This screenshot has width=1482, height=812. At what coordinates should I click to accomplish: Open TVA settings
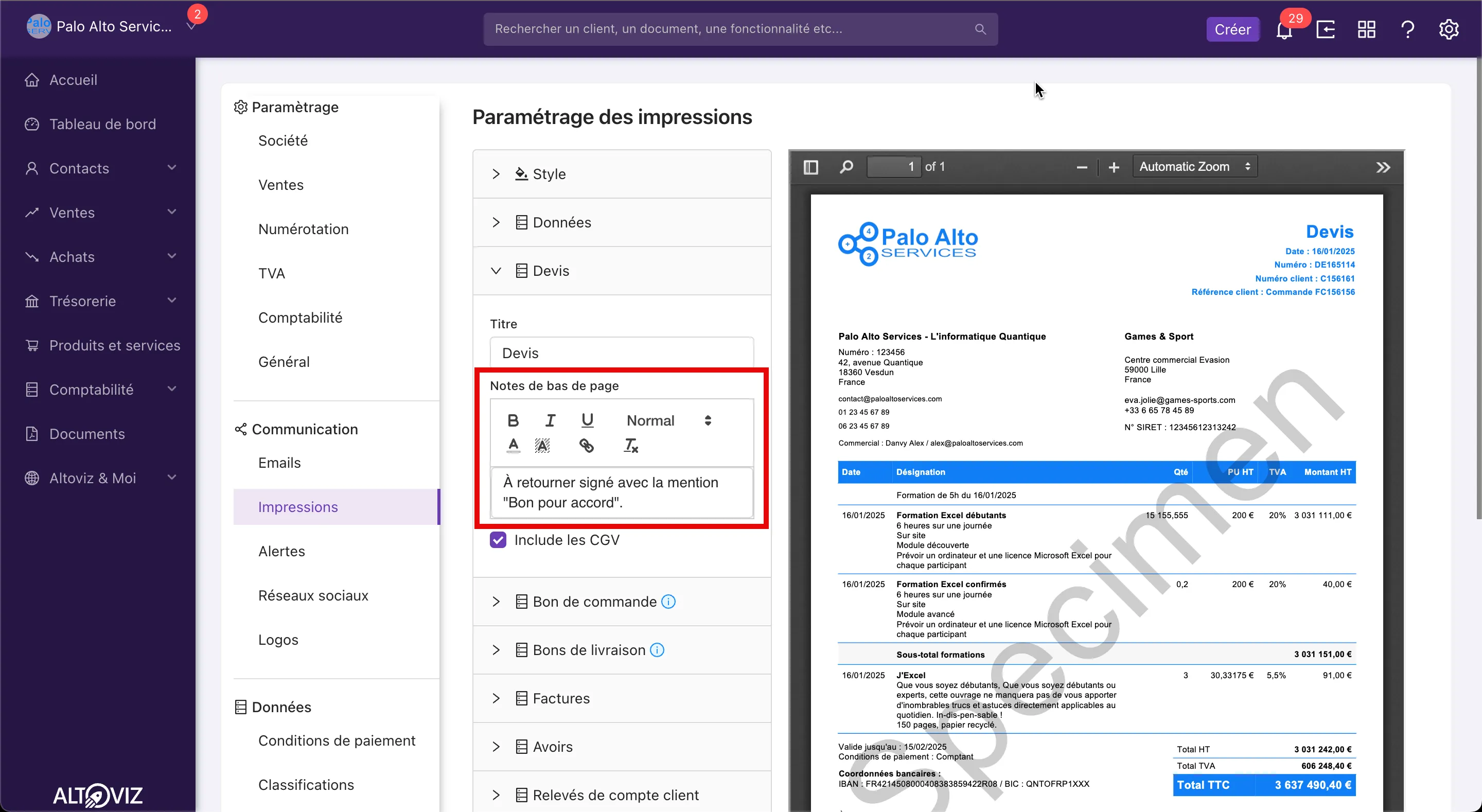point(272,273)
